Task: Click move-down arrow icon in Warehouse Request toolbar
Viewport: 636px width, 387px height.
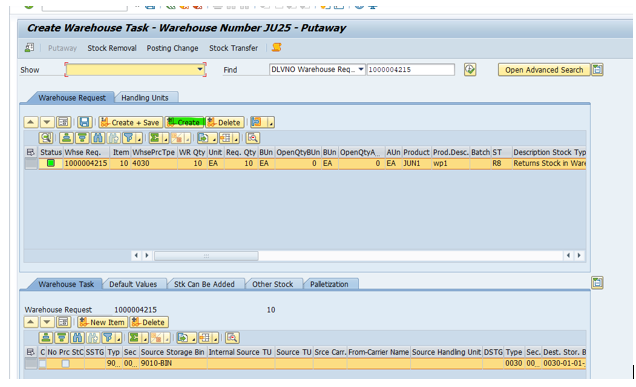Action: [x=47, y=122]
